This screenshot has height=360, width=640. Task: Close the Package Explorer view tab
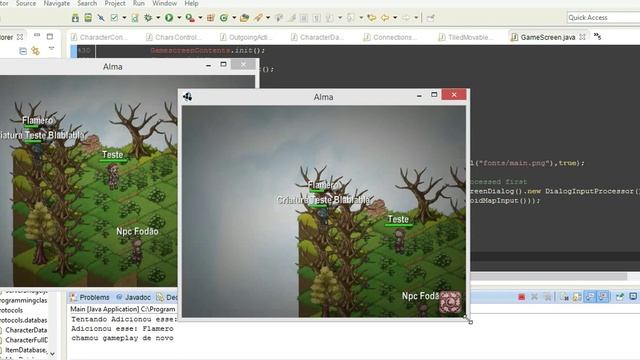click(x=20, y=37)
